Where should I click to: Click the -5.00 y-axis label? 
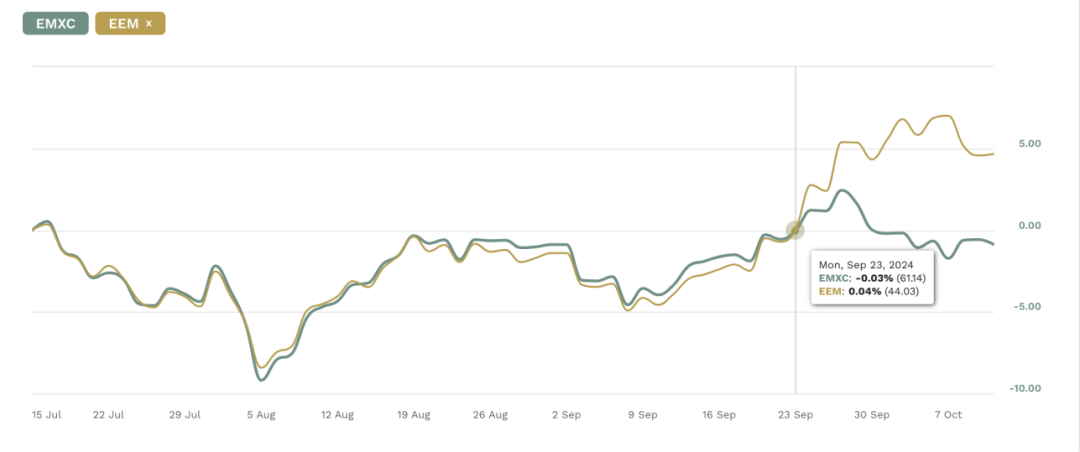point(1027,307)
